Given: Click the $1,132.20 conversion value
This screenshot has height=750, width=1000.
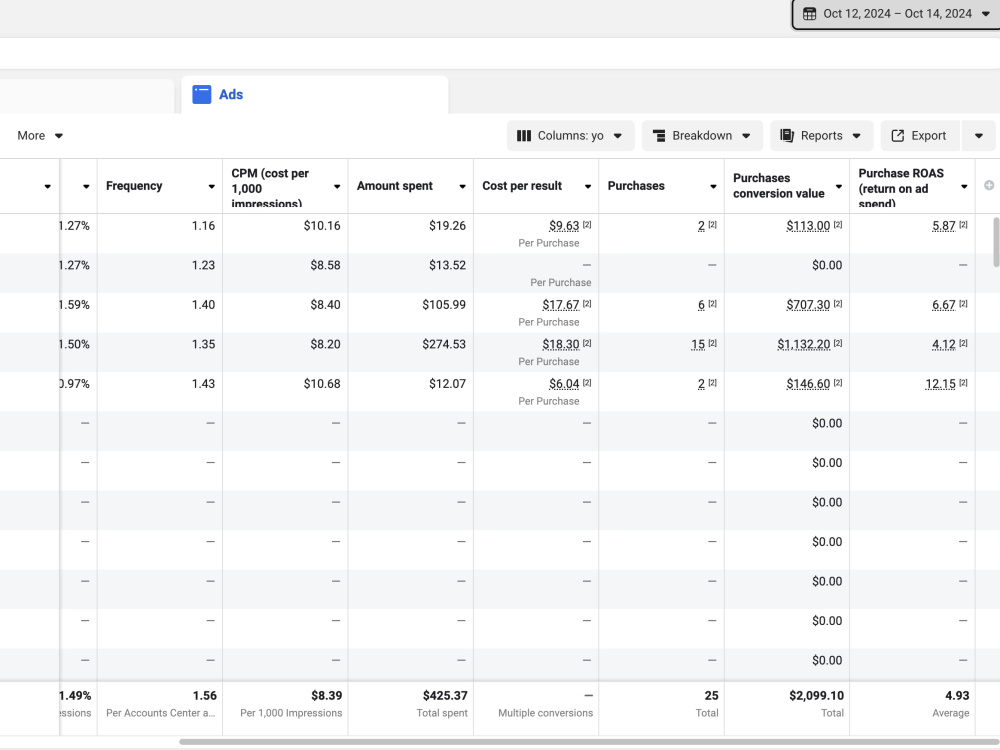Looking at the screenshot, I should 804,344.
